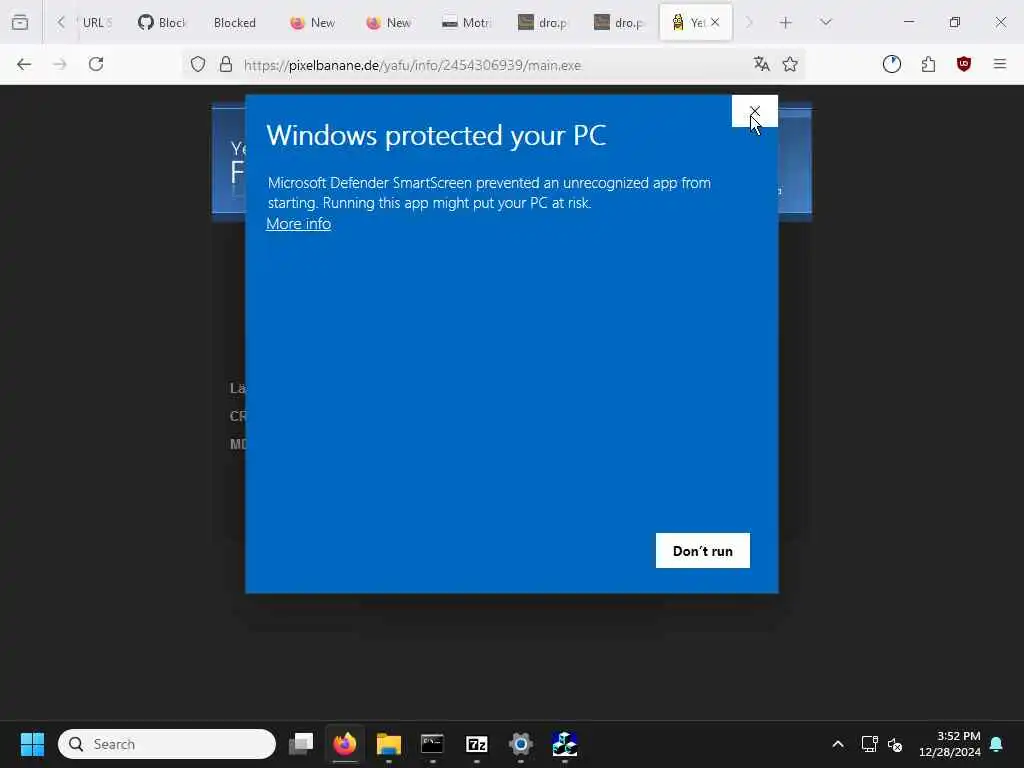Open 7-Zip from the taskbar
The height and width of the screenshot is (768, 1024).
click(477, 744)
